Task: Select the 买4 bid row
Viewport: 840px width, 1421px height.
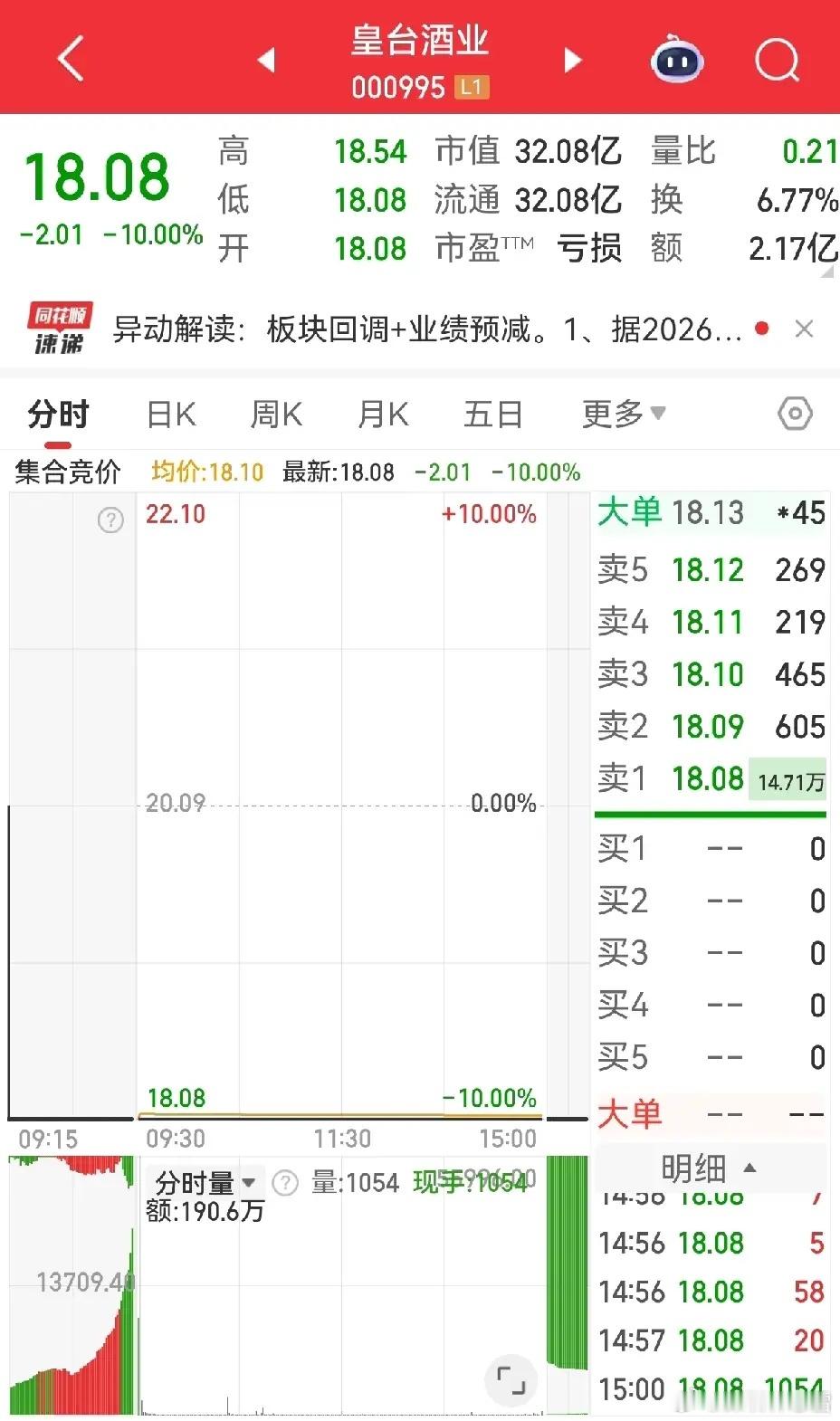Action: tap(711, 1005)
